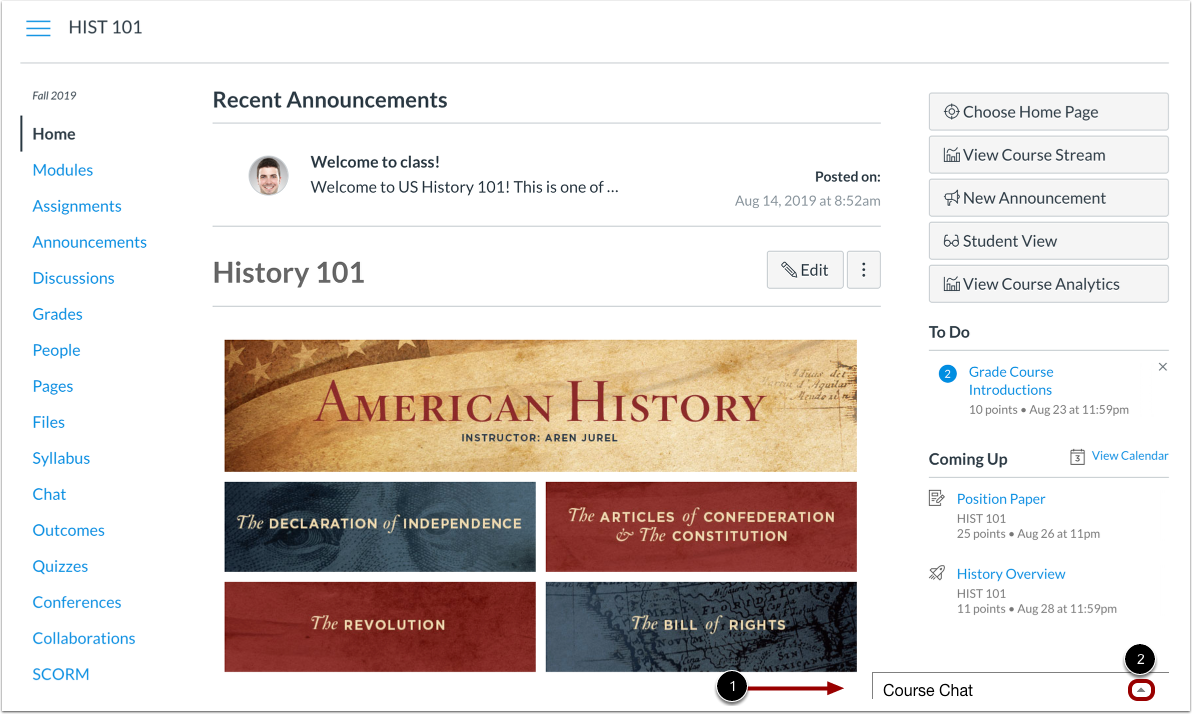
Task: Click the '10 points • Aug 23 at 11:59pm' text
Action: 1048,410
